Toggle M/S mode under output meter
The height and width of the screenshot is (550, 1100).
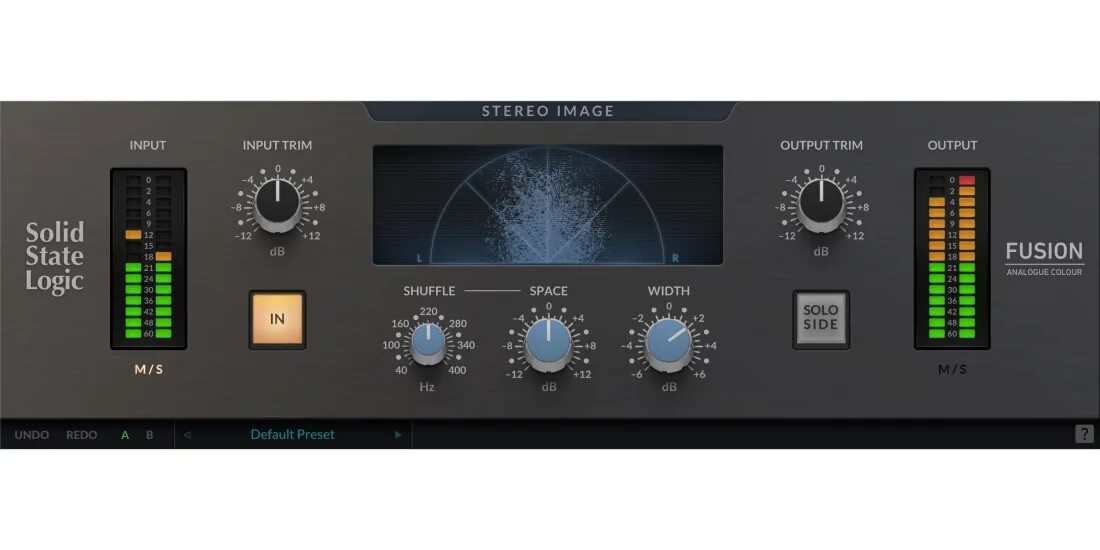point(952,370)
